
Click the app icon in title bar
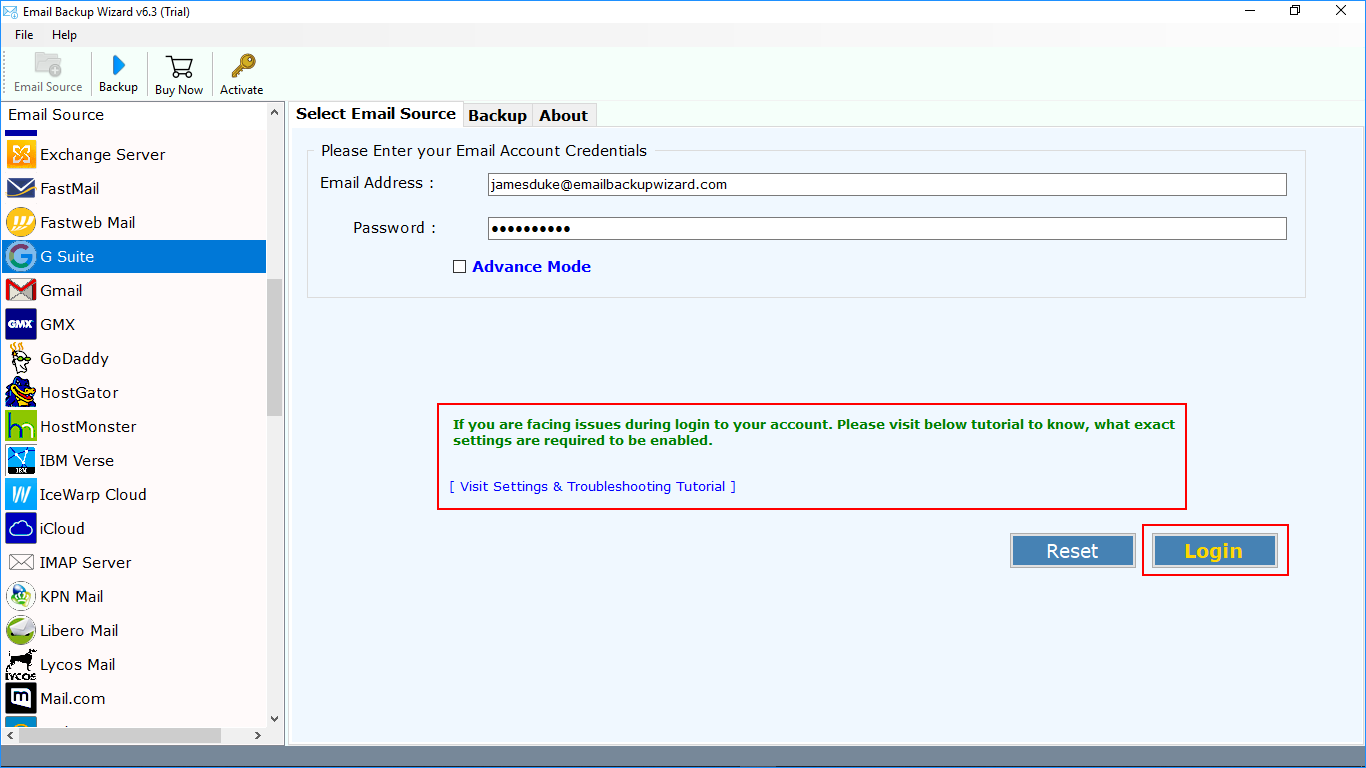[x=10, y=11]
